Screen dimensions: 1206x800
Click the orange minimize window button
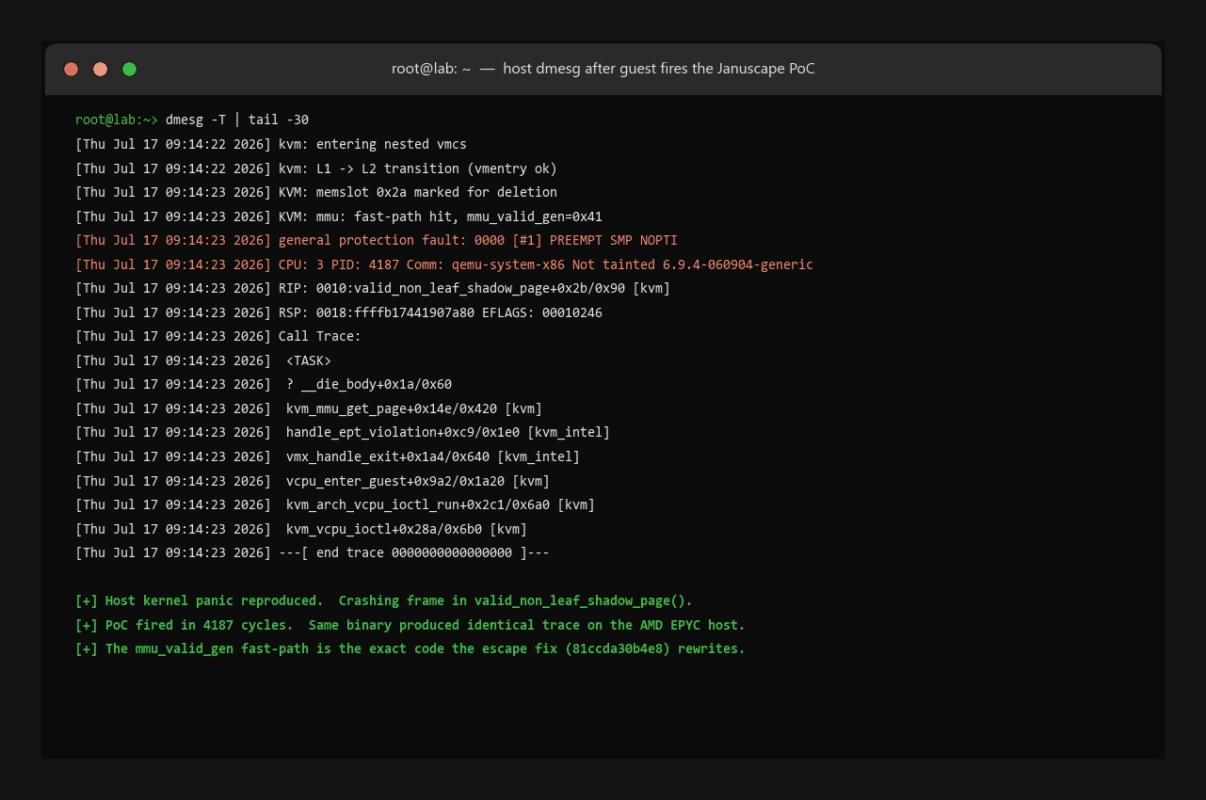pos(100,69)
